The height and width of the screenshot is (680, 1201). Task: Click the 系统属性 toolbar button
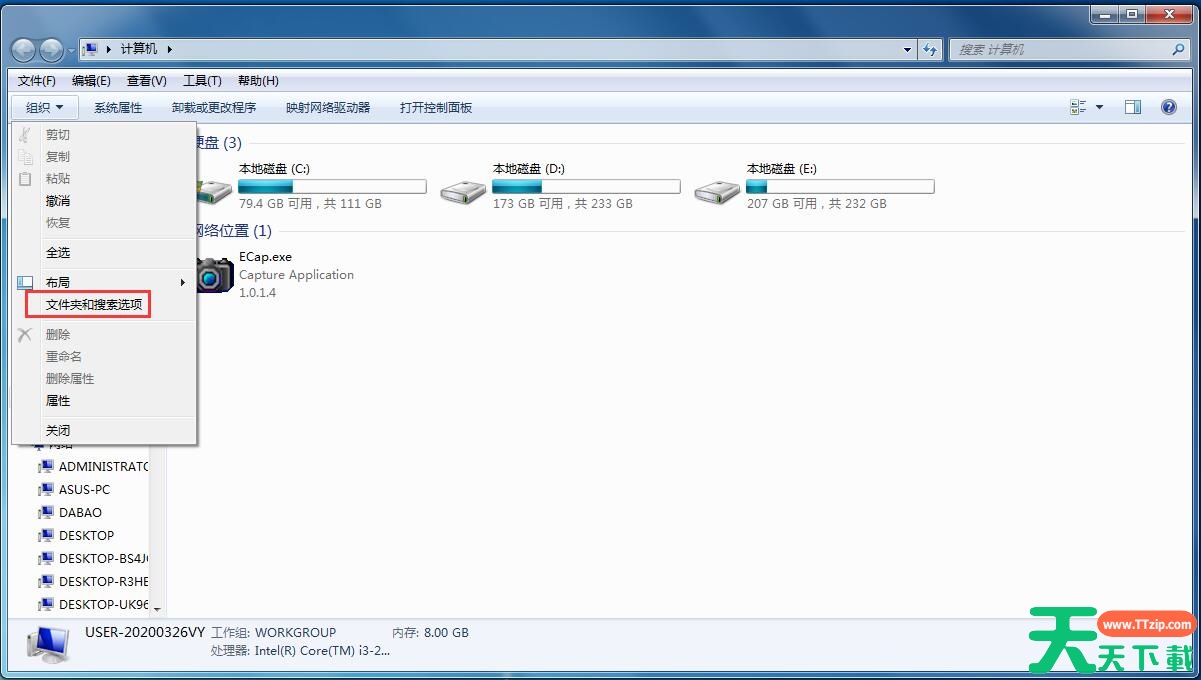[x=118, y=108]
